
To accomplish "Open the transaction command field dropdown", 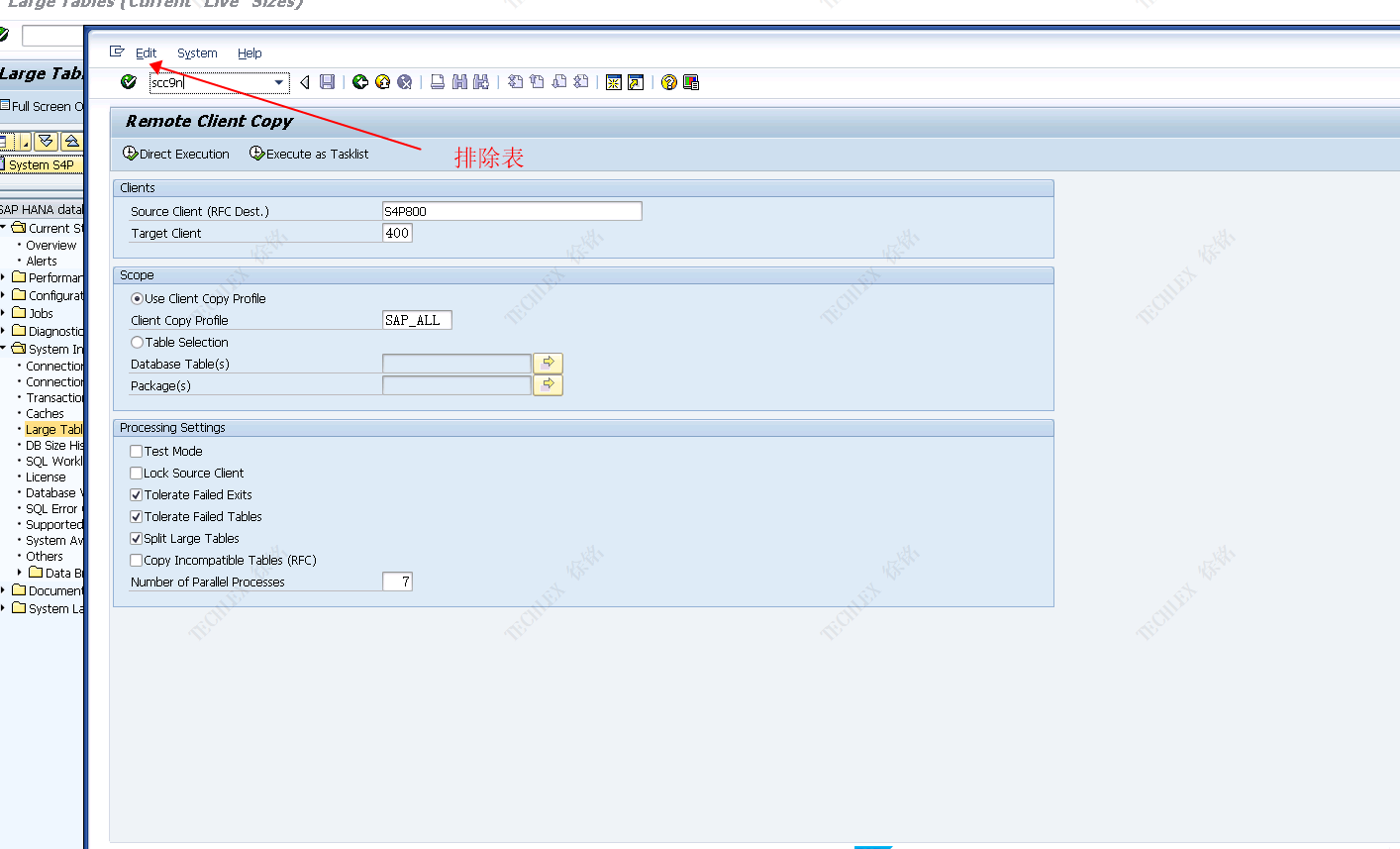I will [x=279, y=83].
